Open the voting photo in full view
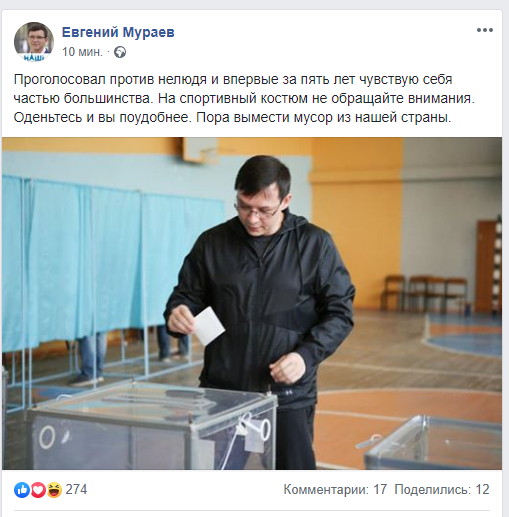 pyautogui.click(x=252, y=303)
